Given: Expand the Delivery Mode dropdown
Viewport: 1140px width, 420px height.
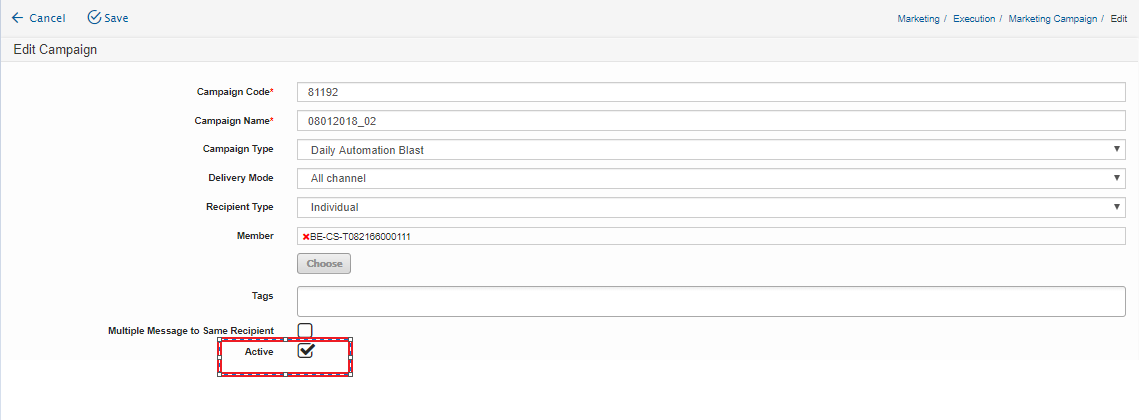Looking at the screenshot, I should tap(711, 178).
